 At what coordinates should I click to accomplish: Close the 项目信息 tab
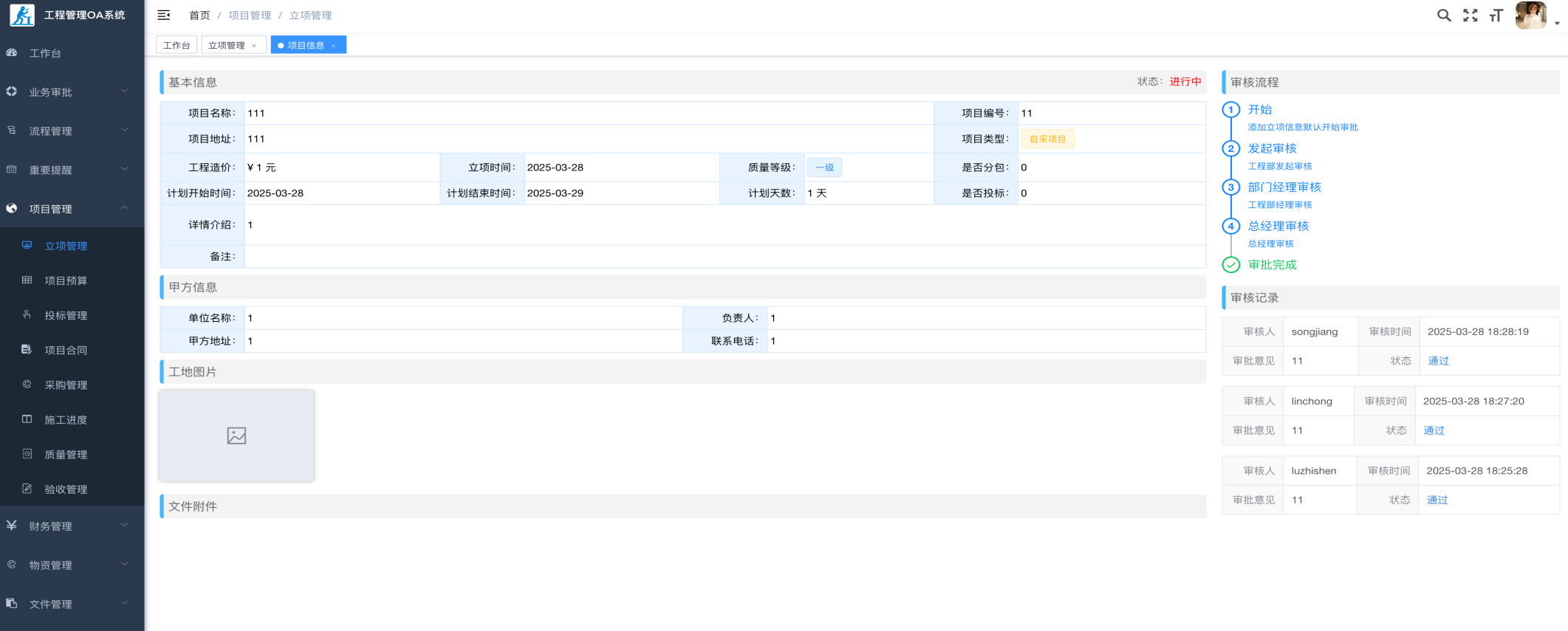334,46
